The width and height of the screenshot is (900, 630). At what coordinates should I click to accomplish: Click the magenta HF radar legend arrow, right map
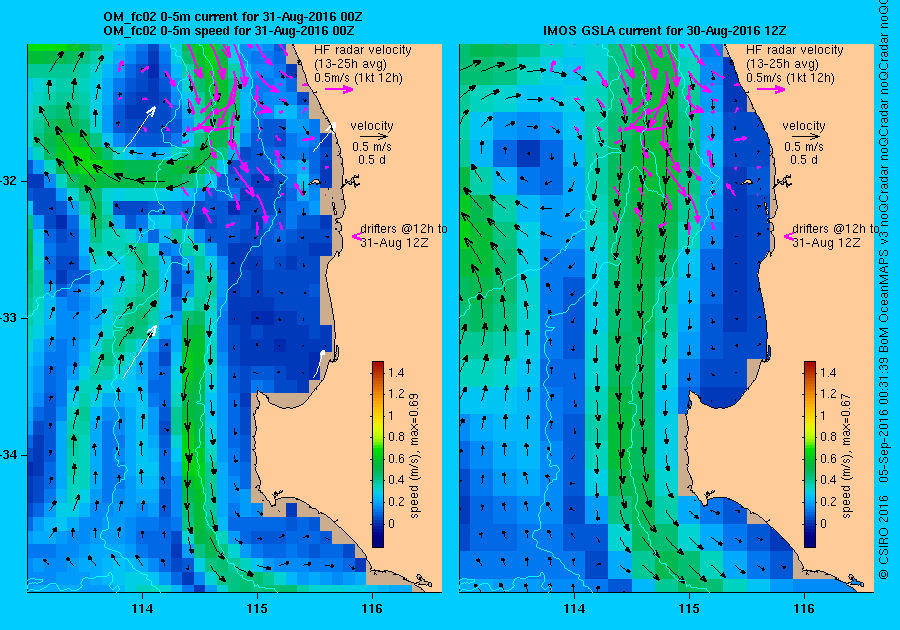(771, 89)
